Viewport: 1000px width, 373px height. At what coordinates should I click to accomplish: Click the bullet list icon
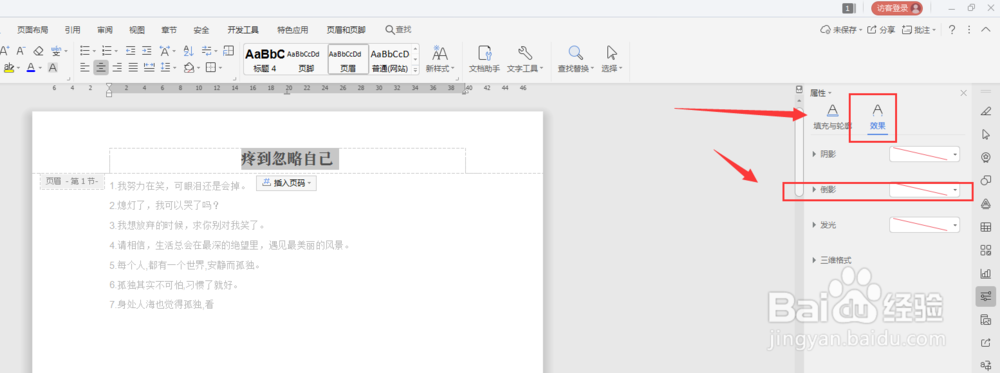point(85,50)
